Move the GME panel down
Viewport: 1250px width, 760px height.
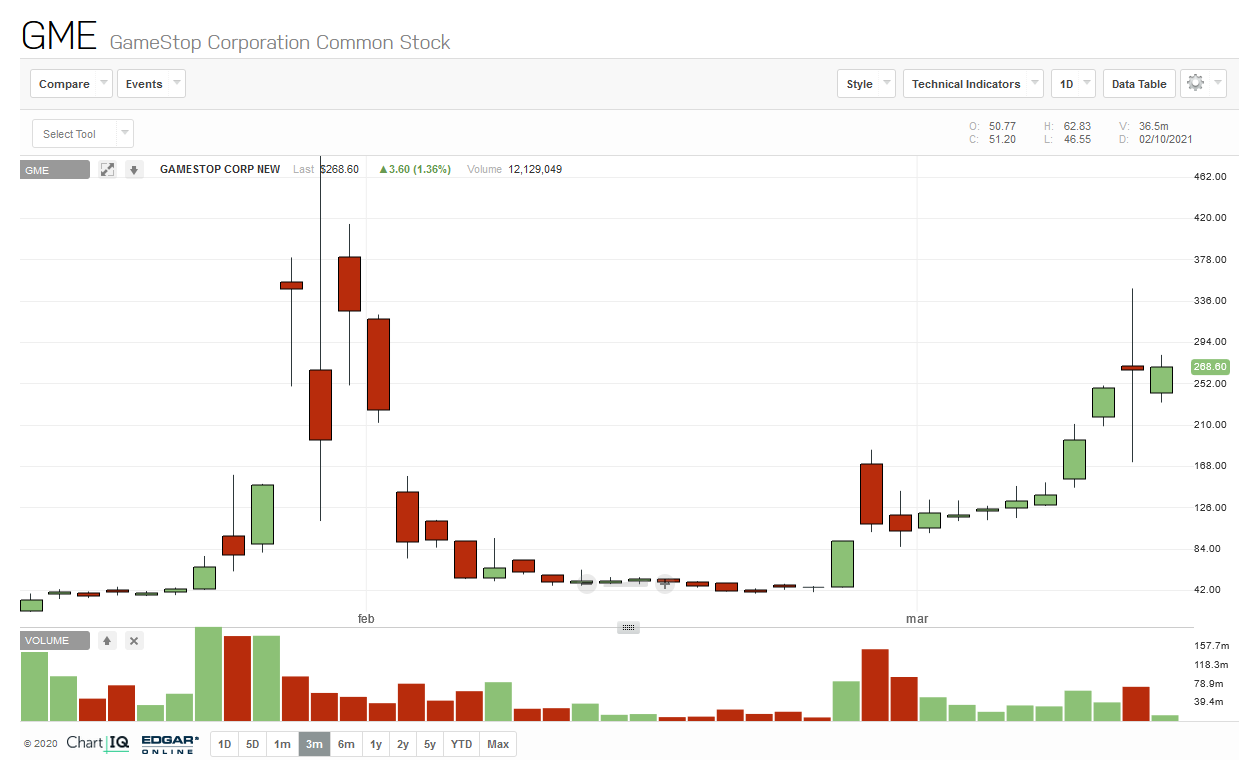pyautogui.click(x=134, y=170)
